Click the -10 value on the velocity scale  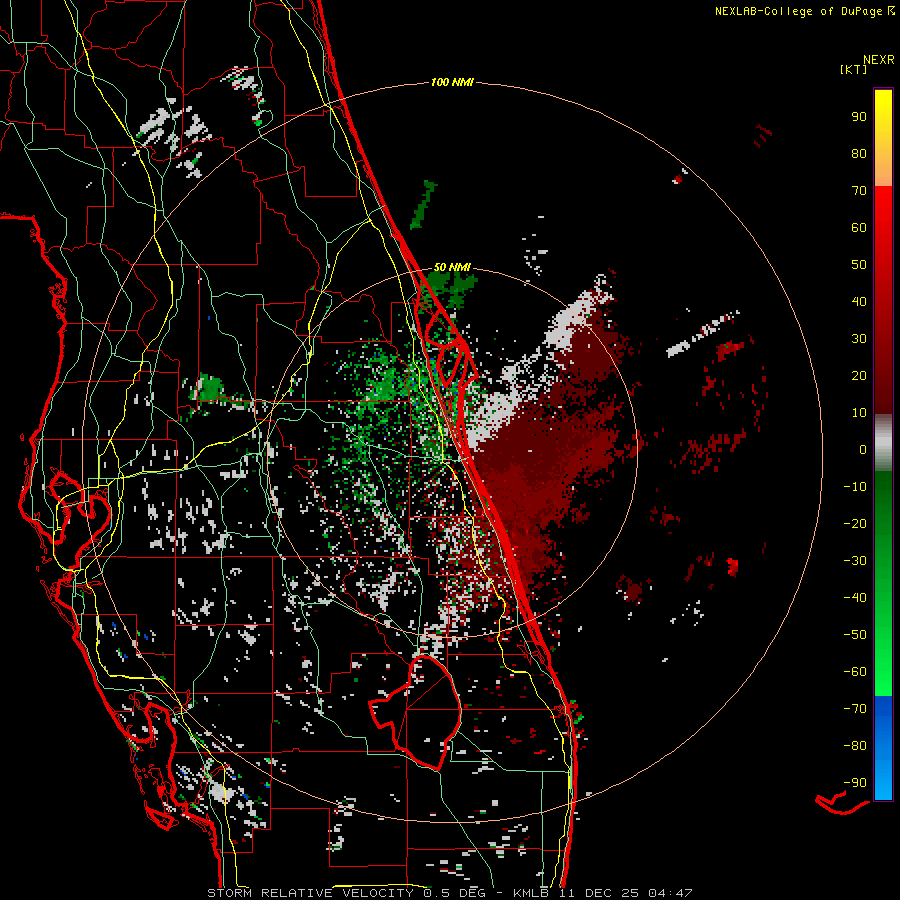855,487
